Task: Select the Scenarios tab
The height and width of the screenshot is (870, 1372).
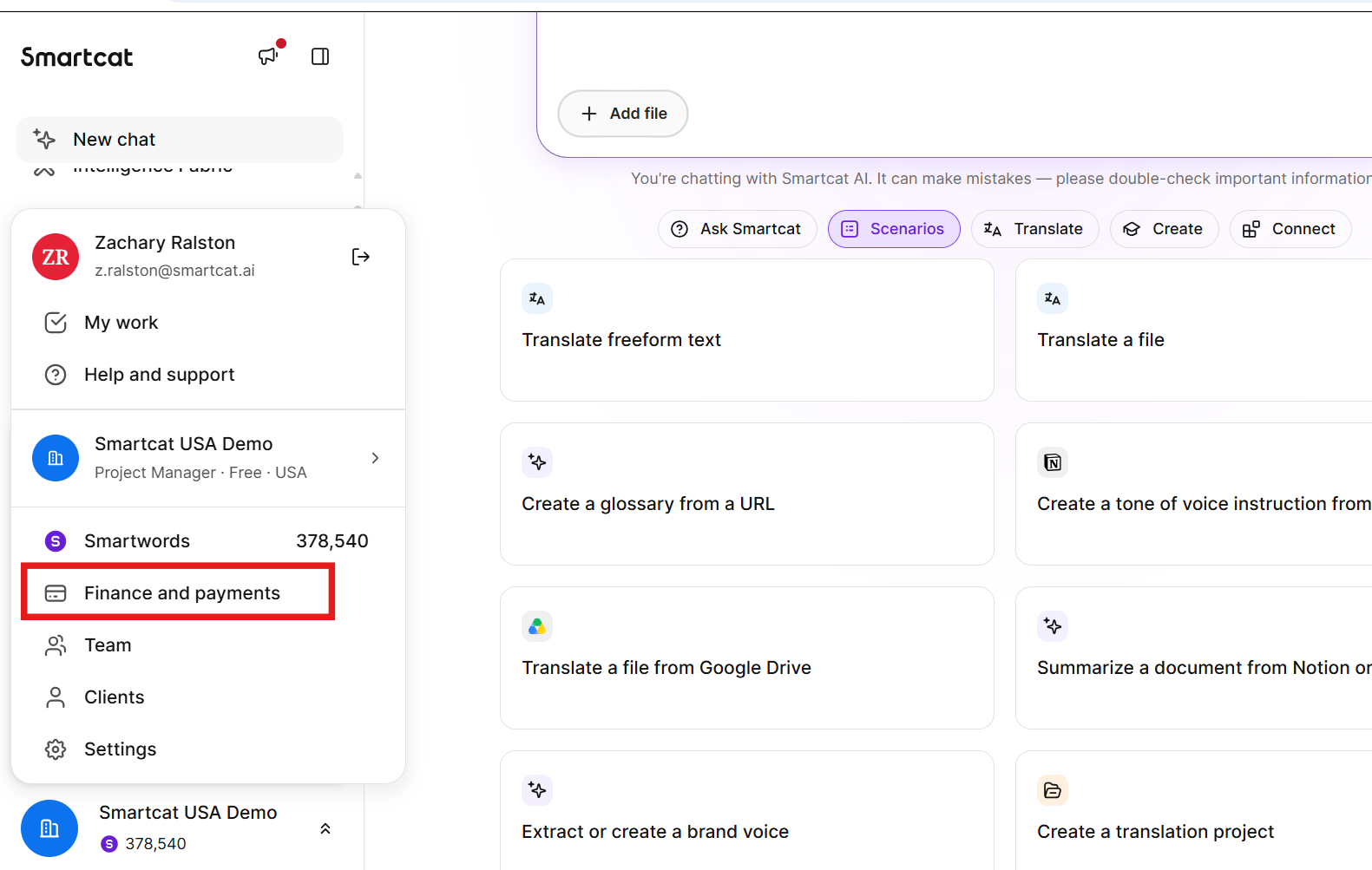Action: click(x=894, y=229)
